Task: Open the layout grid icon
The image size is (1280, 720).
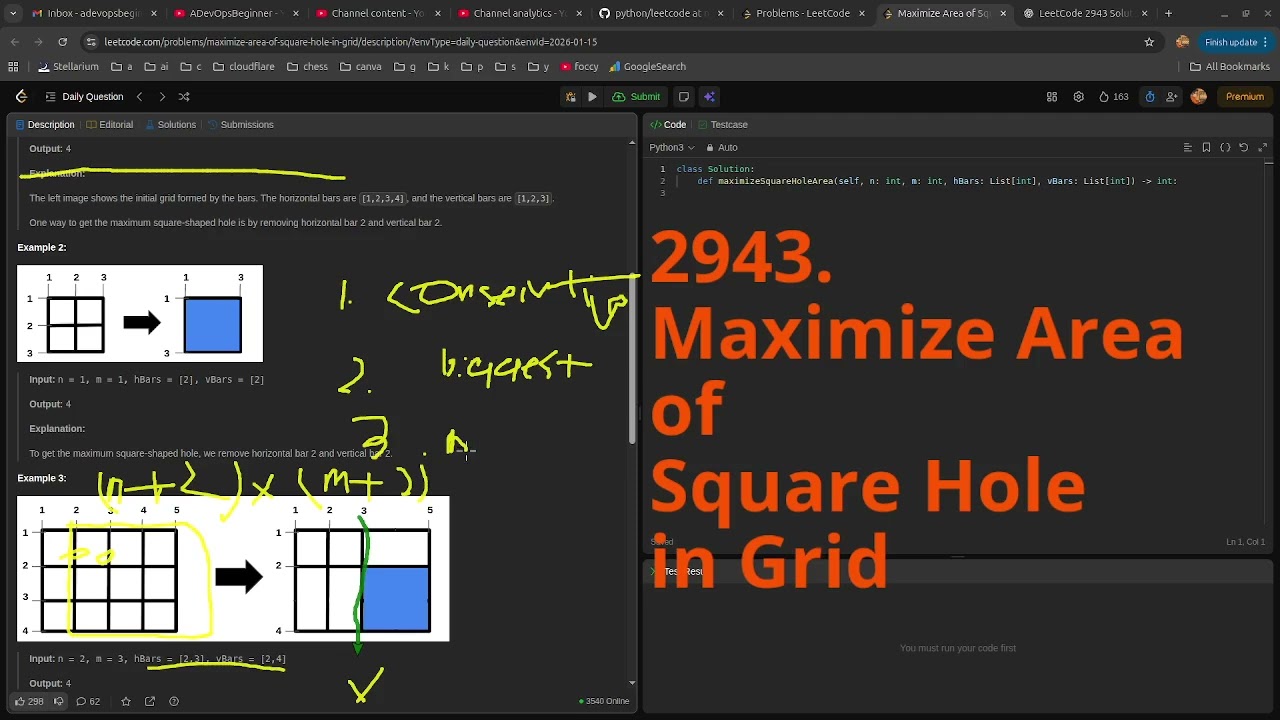Action: pyautogui.click(x=1052, y=97)
